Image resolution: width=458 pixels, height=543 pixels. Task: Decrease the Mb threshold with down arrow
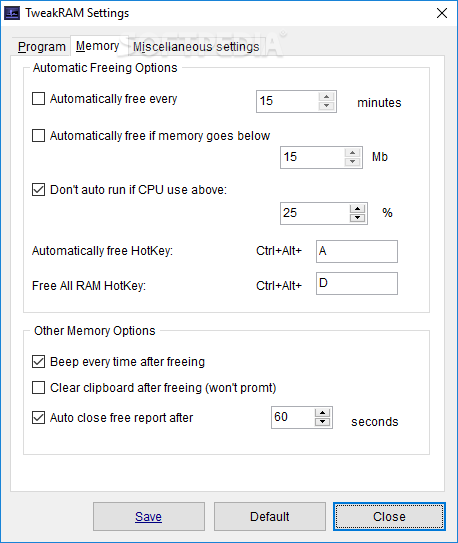[352, 162]
